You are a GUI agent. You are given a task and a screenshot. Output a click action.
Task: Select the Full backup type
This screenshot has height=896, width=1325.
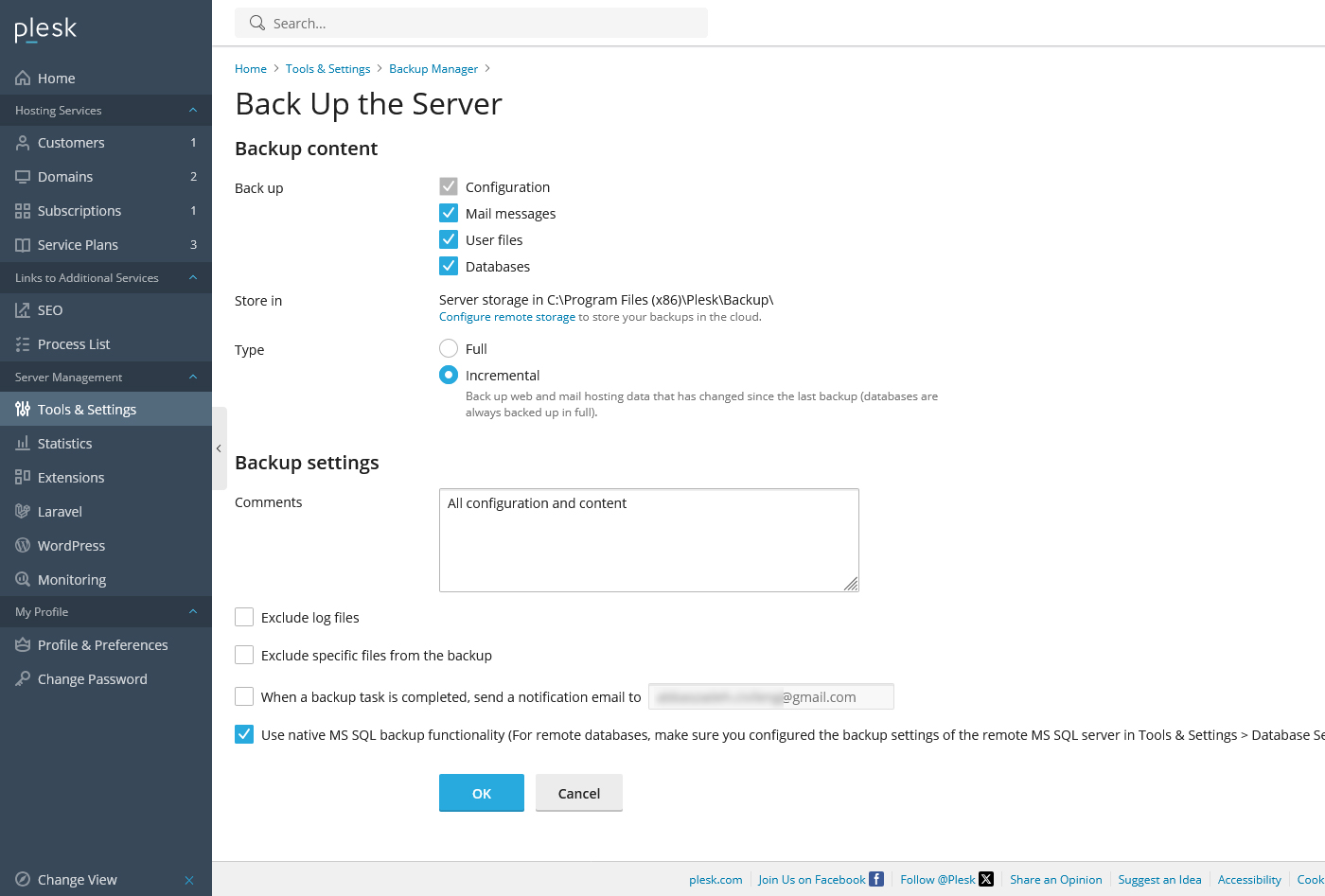pos(448,348)
